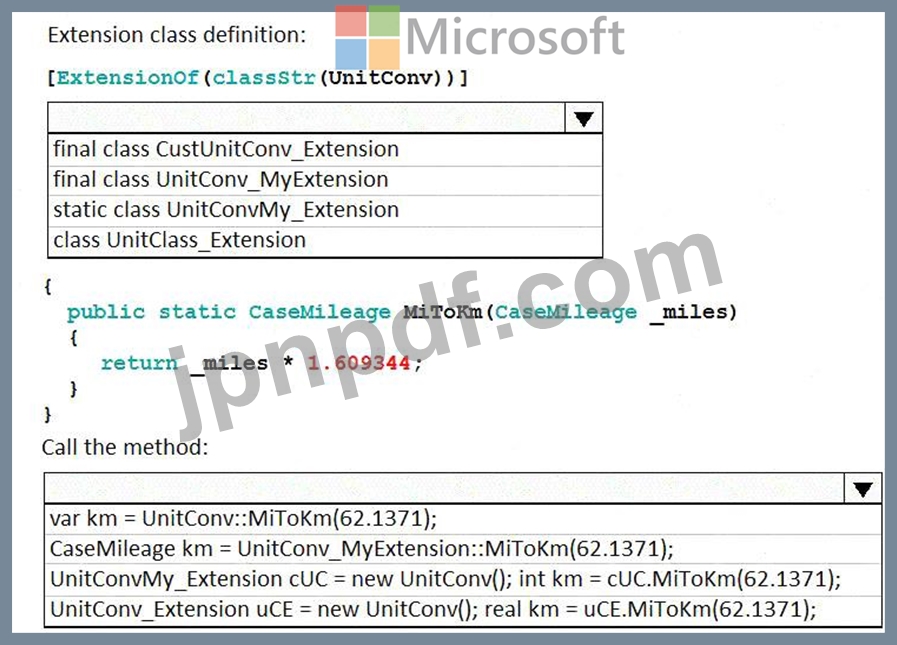This screenshot has height=645, width=897.
Task: Click the Microsoft wordmark text
Action: click(515, 38)
